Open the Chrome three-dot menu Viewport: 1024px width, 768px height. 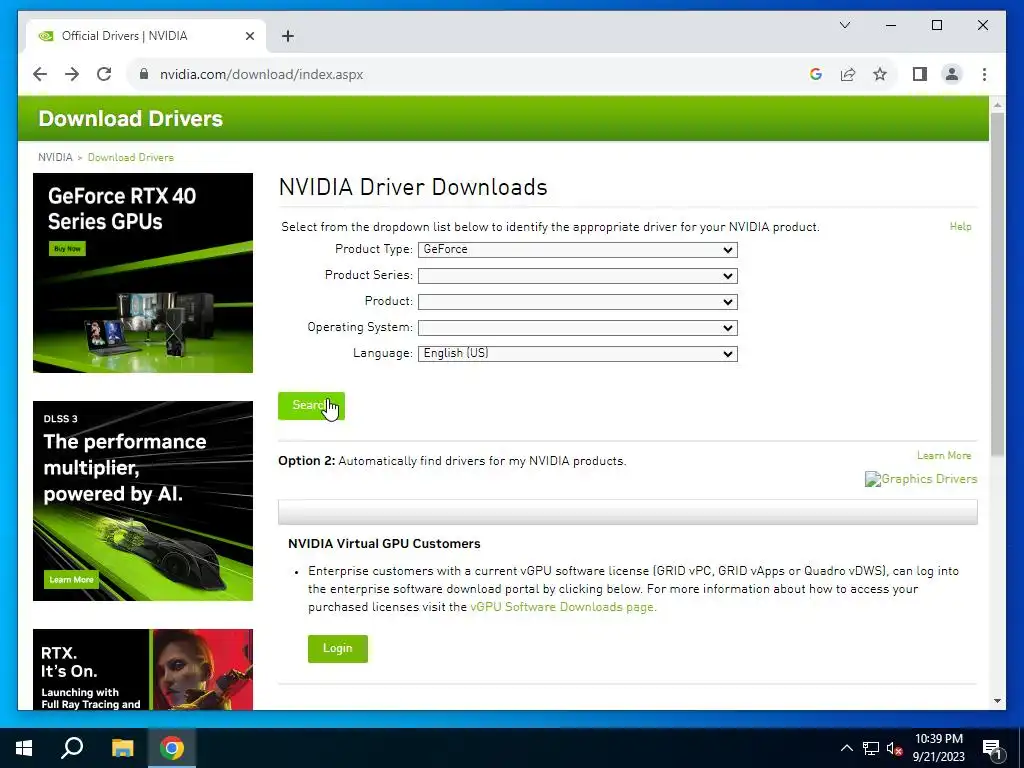pyautogui.click(x=984, y=74)
